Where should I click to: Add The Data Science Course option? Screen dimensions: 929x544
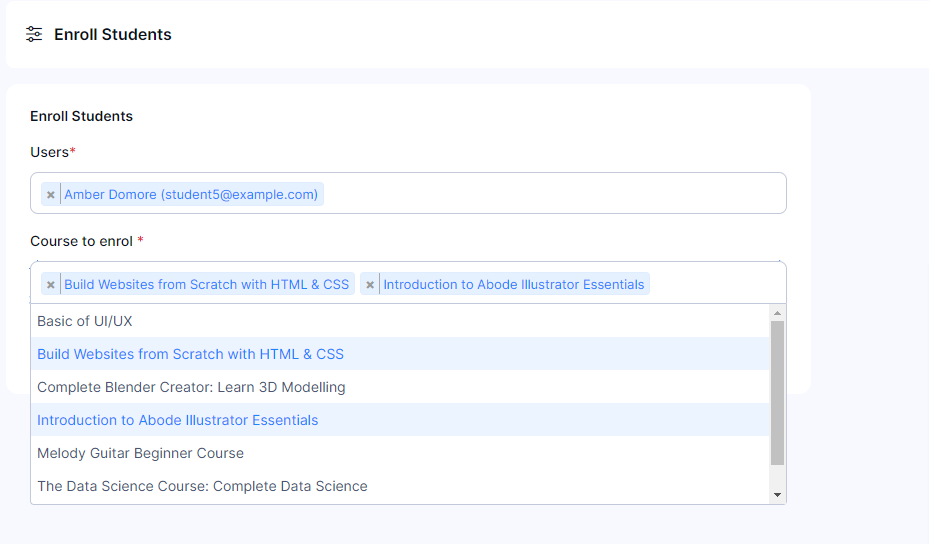202,486
